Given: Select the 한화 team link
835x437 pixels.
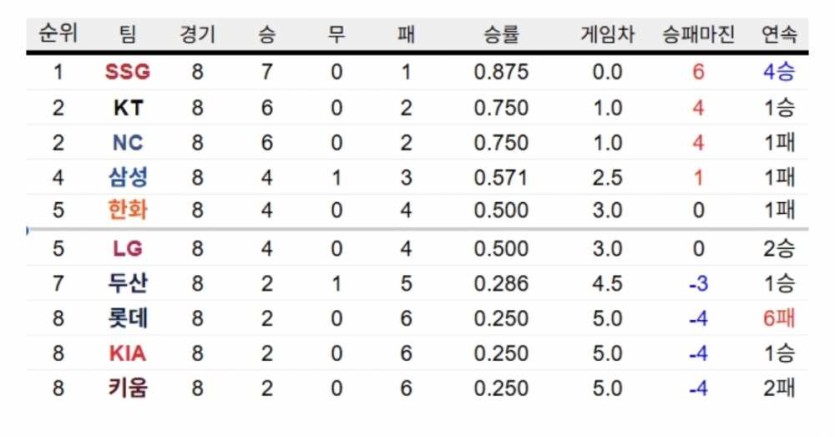Looking at the screenshot, I should 127,211.
